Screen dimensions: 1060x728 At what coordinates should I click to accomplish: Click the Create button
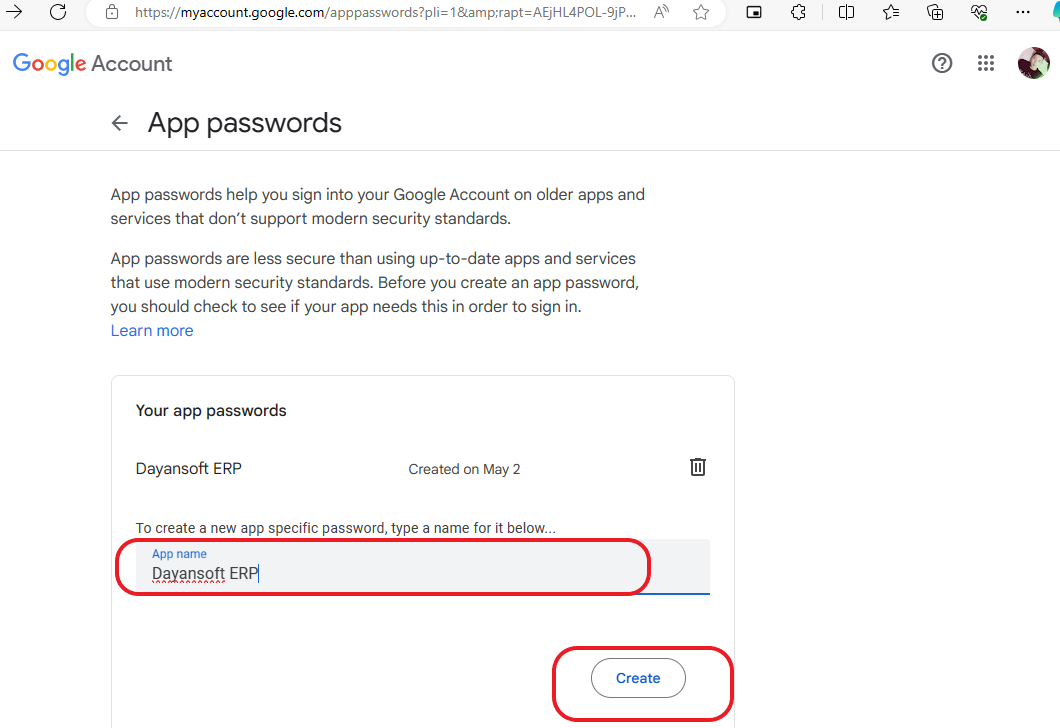tap(638, 678)
